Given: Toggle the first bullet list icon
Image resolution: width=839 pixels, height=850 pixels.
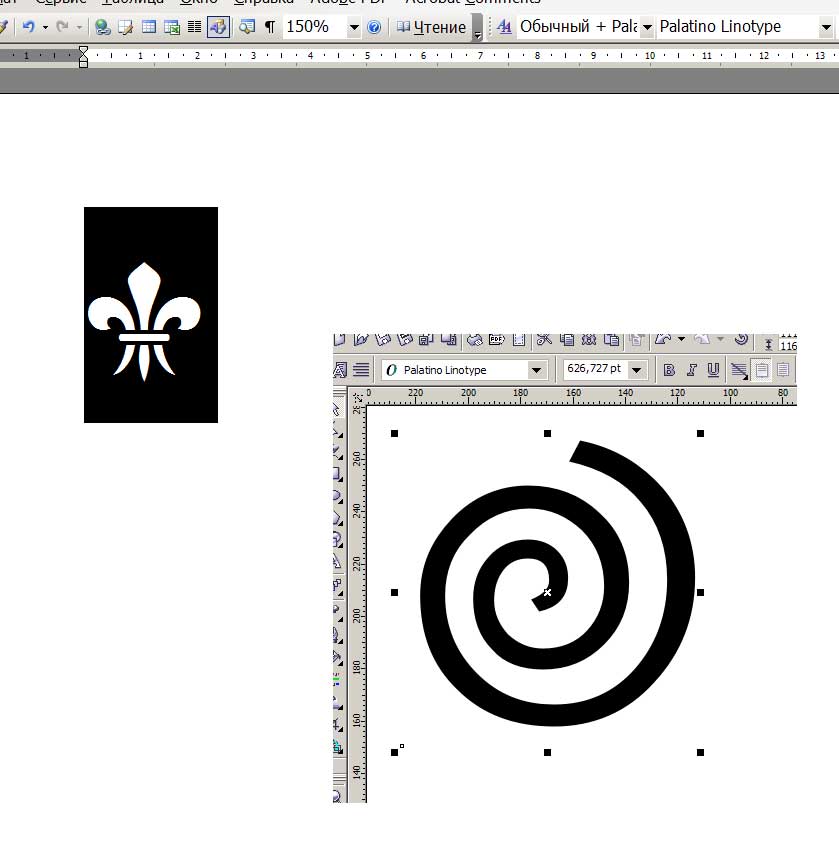Looking at the screenshot, I should click(761, 370).
